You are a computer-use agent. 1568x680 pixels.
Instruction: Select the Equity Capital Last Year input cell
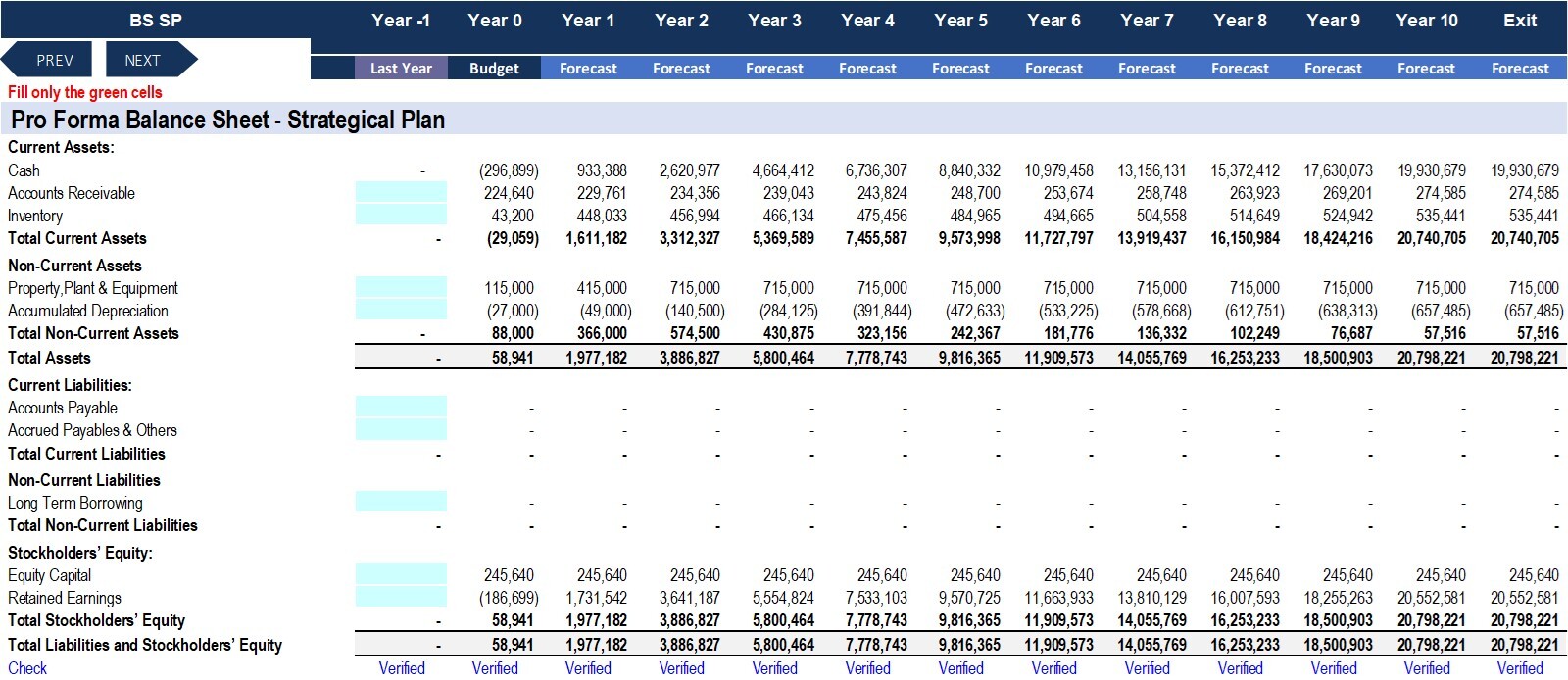coord(401,575)
